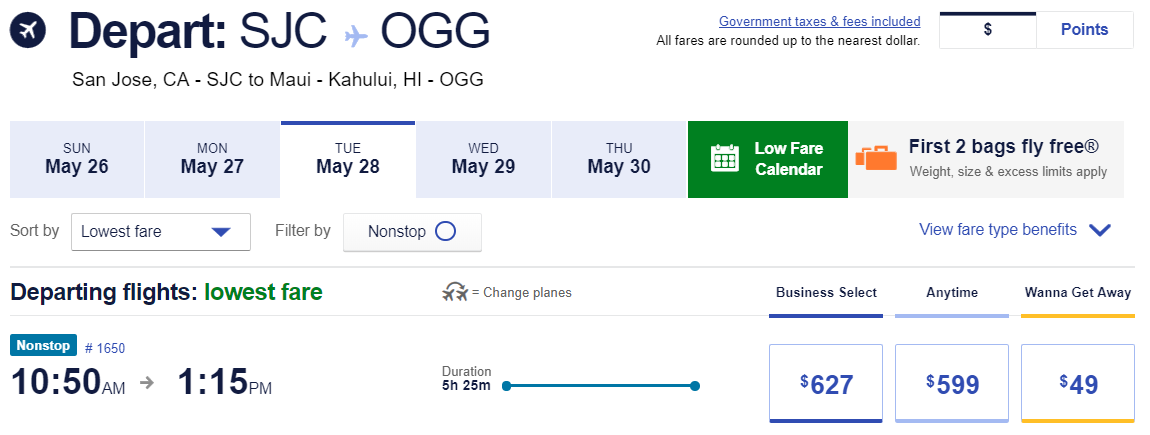
Task: Click the arrow between SJC and OGG
Action: 356,34
